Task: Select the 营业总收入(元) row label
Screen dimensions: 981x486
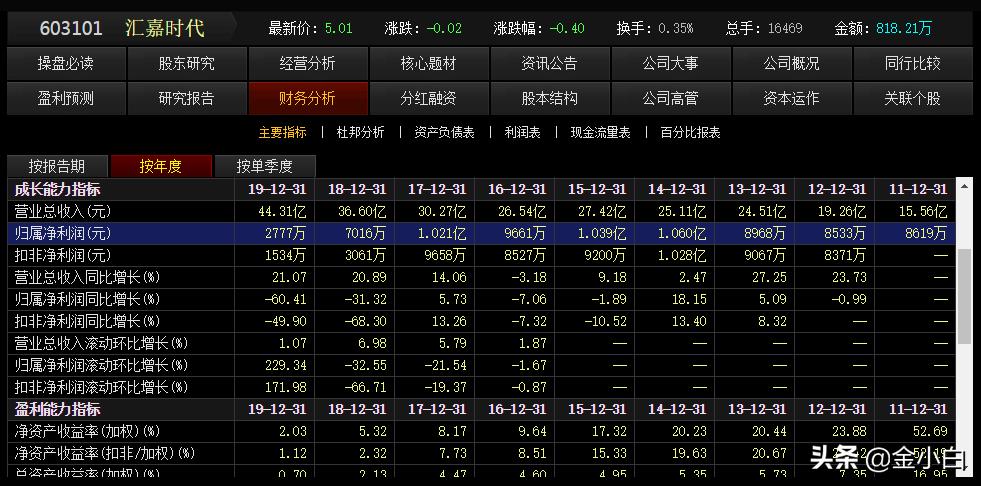Action: tap(63, 211)
